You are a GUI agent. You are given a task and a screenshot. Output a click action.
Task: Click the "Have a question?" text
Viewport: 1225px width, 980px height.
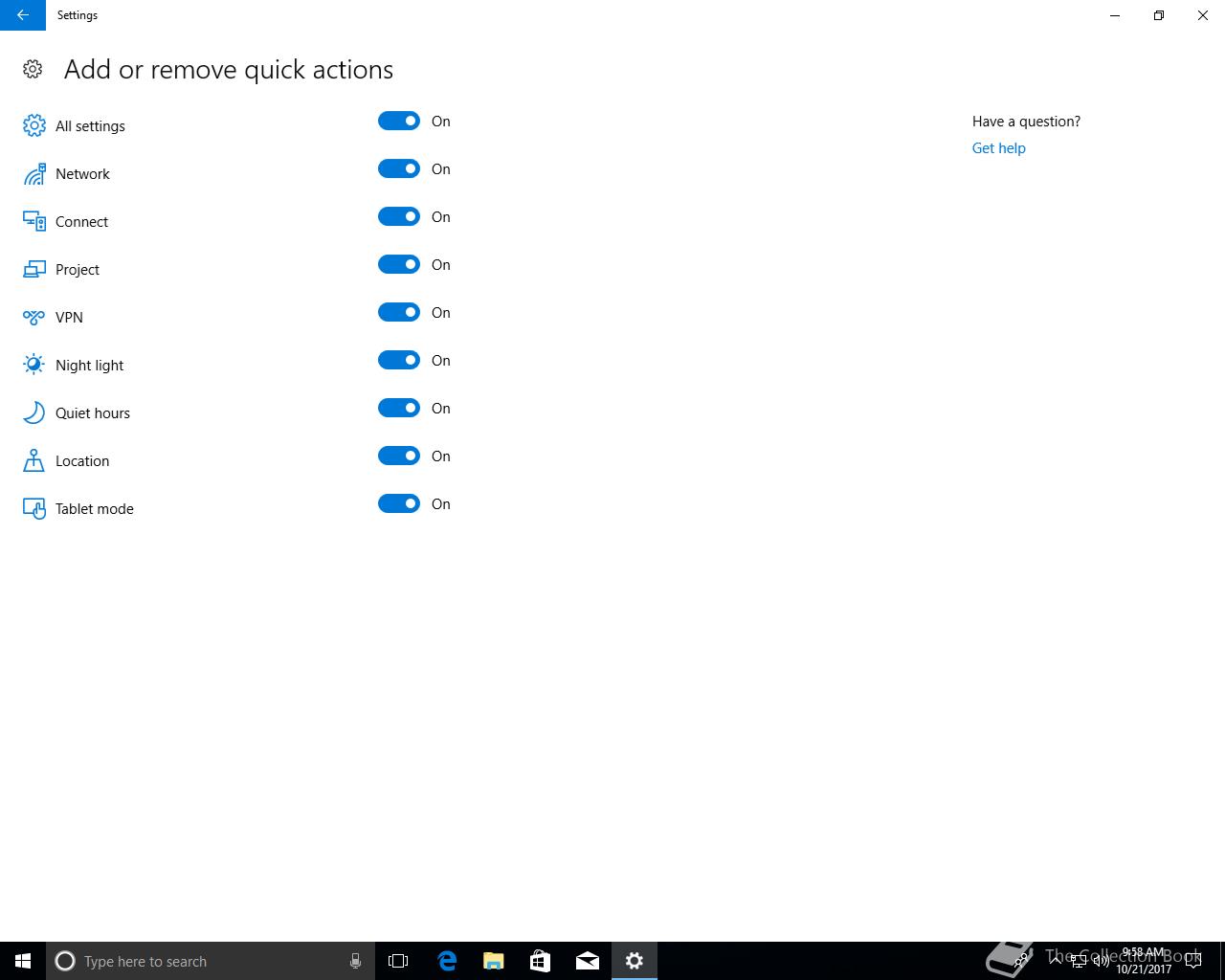tap(1026, 122)
